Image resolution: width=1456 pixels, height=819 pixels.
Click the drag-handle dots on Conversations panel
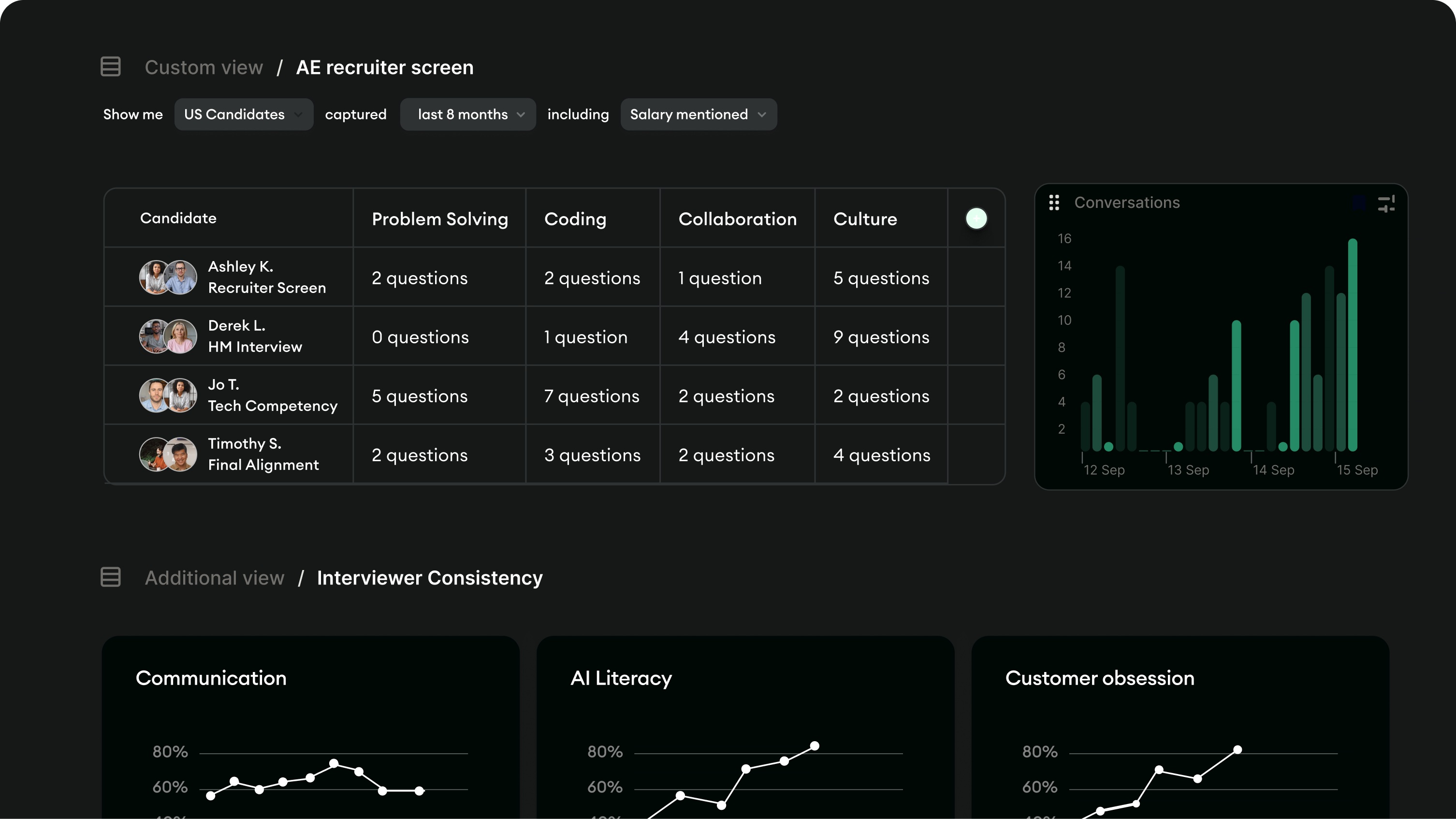click(1053, 203)
